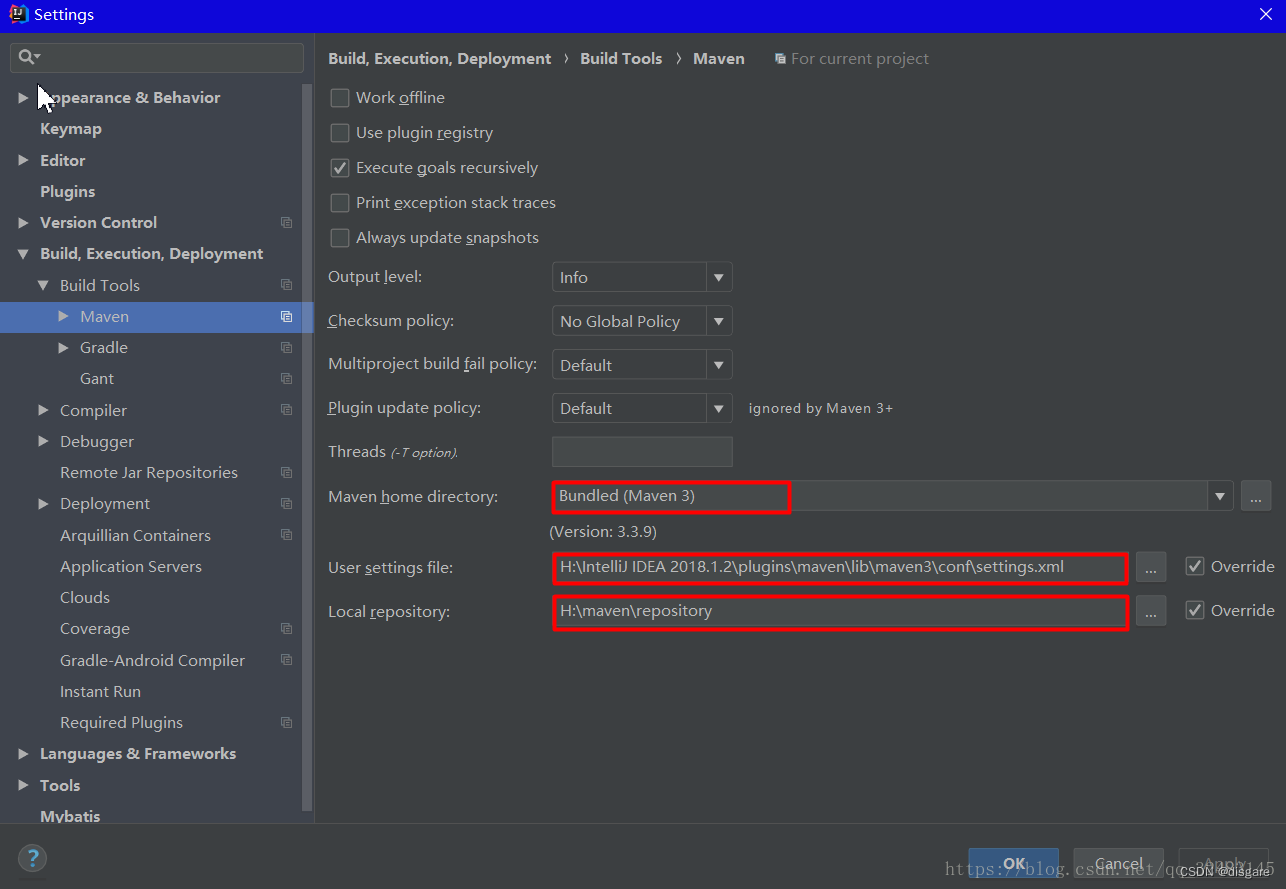Browse for Maven home directory with ellipsis button
1286x889 pixels.
1256,496
